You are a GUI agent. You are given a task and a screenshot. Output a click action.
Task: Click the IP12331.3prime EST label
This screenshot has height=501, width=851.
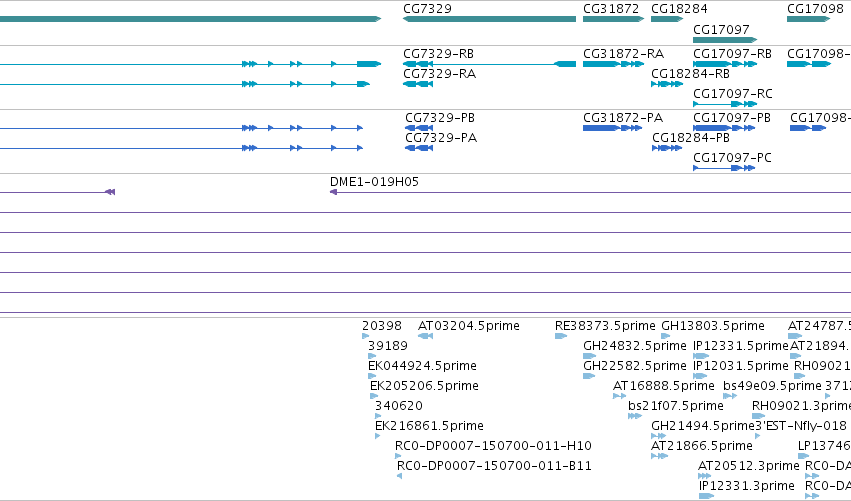coord(746,486)
